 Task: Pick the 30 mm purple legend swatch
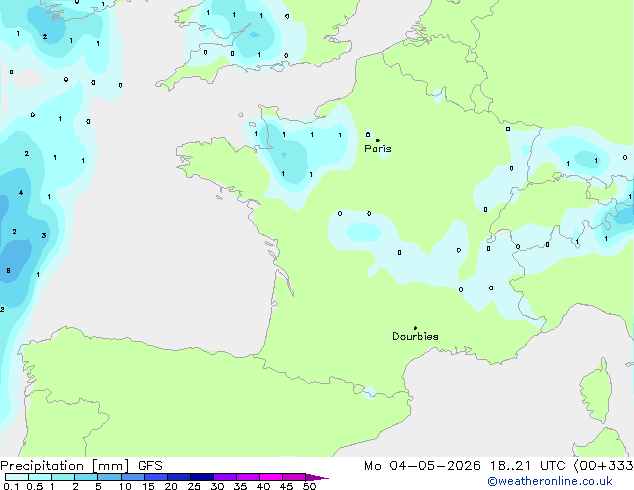[x=225, y=477]
